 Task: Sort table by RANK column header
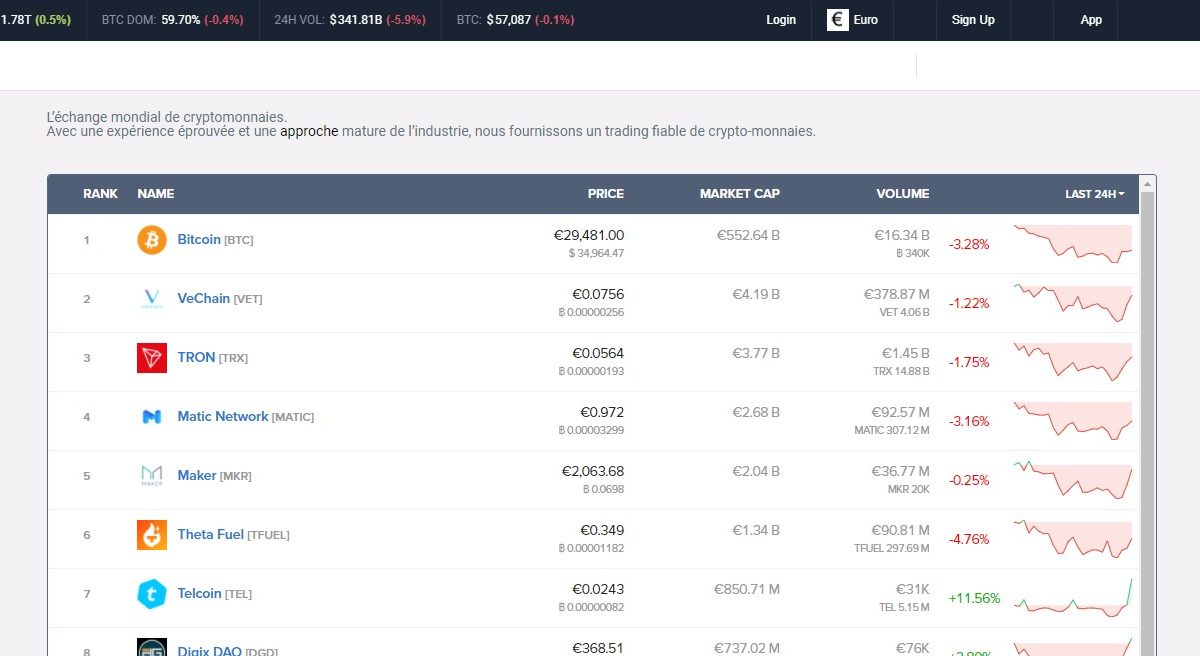click(100, 194)
